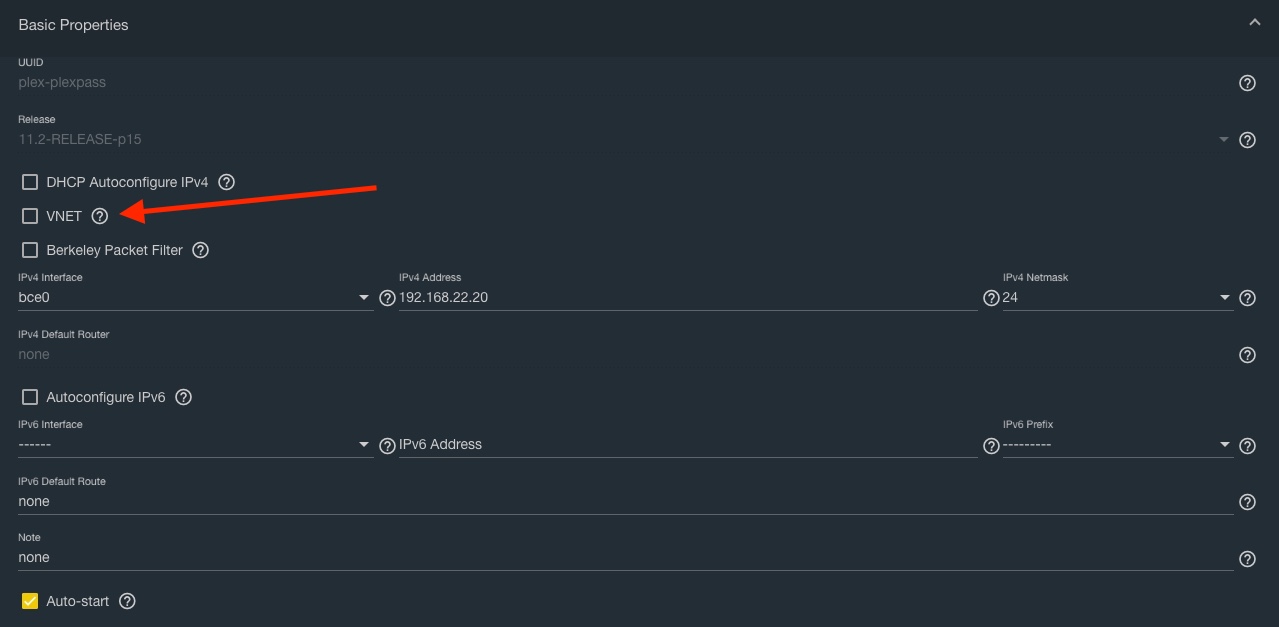The height and width of the screenshot is (627, 1279).
Task: Expand the IPv4 Netmask dropdown
Action: click(1116, 298)
